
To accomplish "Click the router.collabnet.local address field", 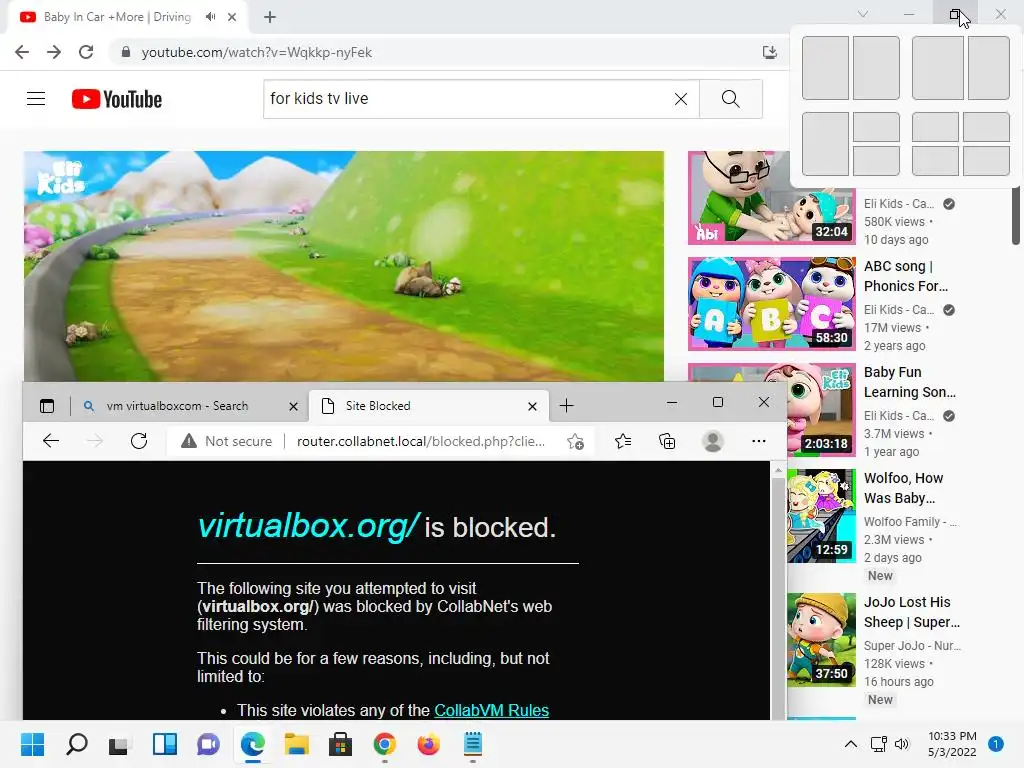I will pos(421,441).
